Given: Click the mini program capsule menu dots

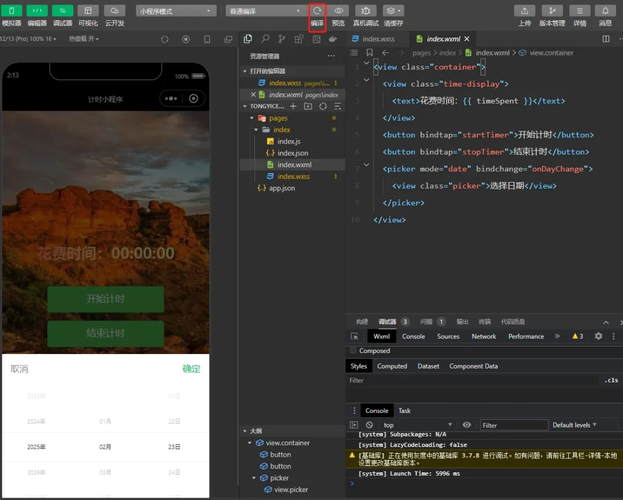Looking at the screenshot, I should 170,99.
